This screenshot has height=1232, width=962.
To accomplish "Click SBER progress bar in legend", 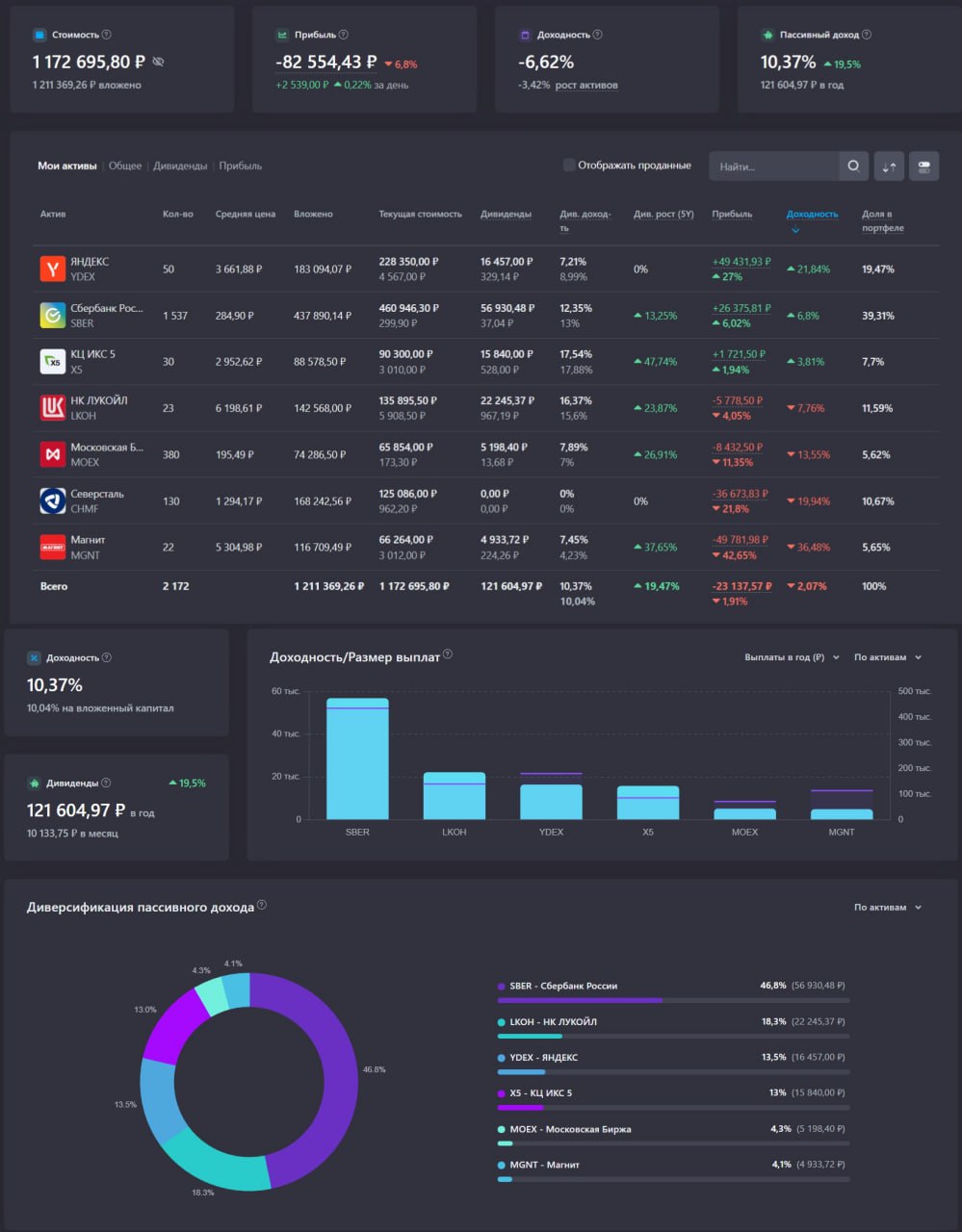I will [673, 1001].
